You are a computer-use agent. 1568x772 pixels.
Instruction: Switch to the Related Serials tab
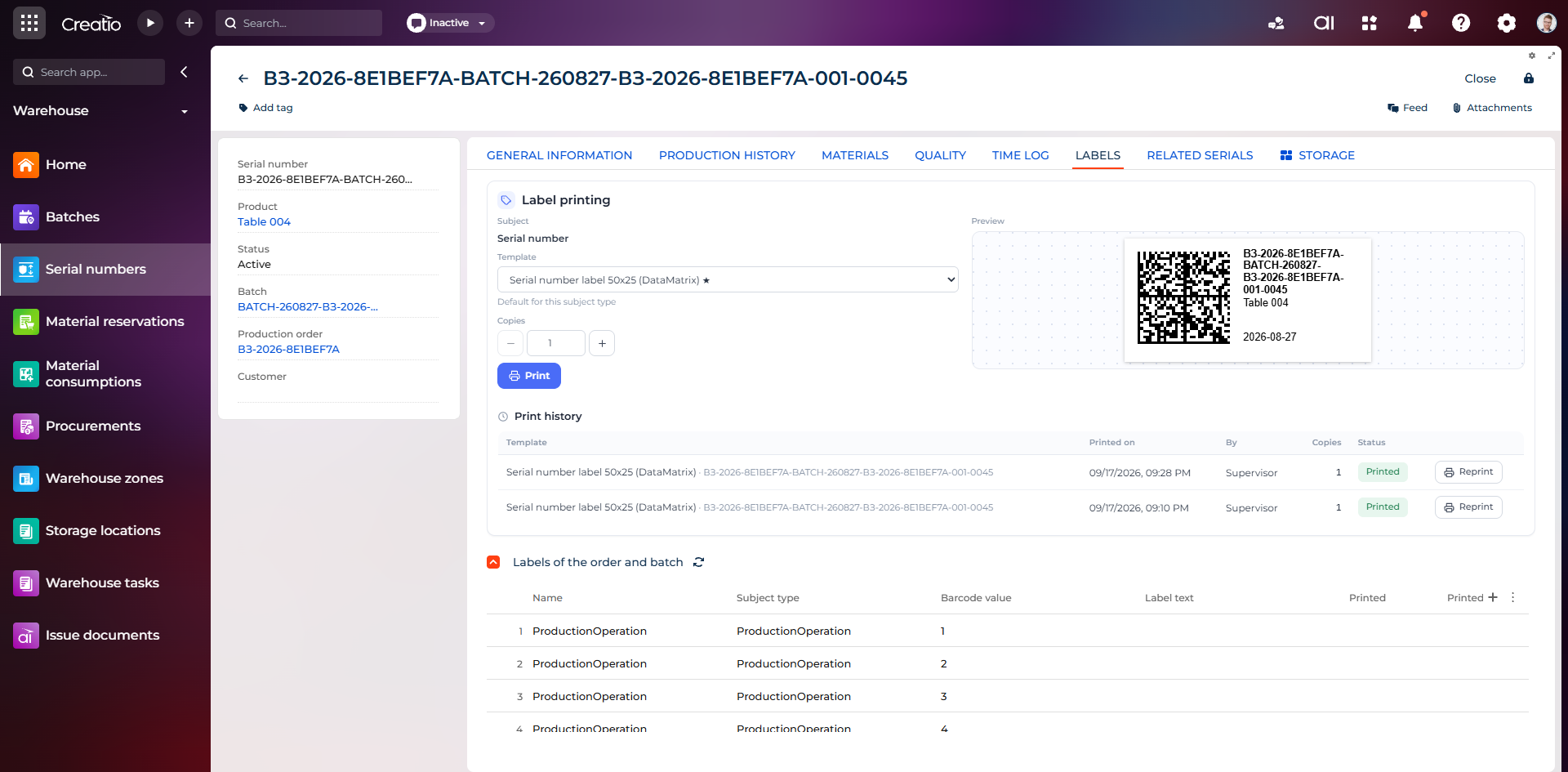click(1200, 155)
